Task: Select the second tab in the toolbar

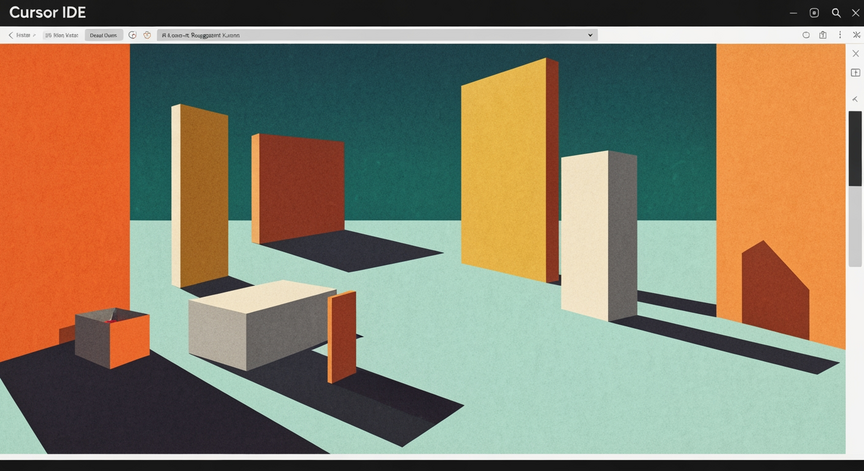Action: click(61, 35)
